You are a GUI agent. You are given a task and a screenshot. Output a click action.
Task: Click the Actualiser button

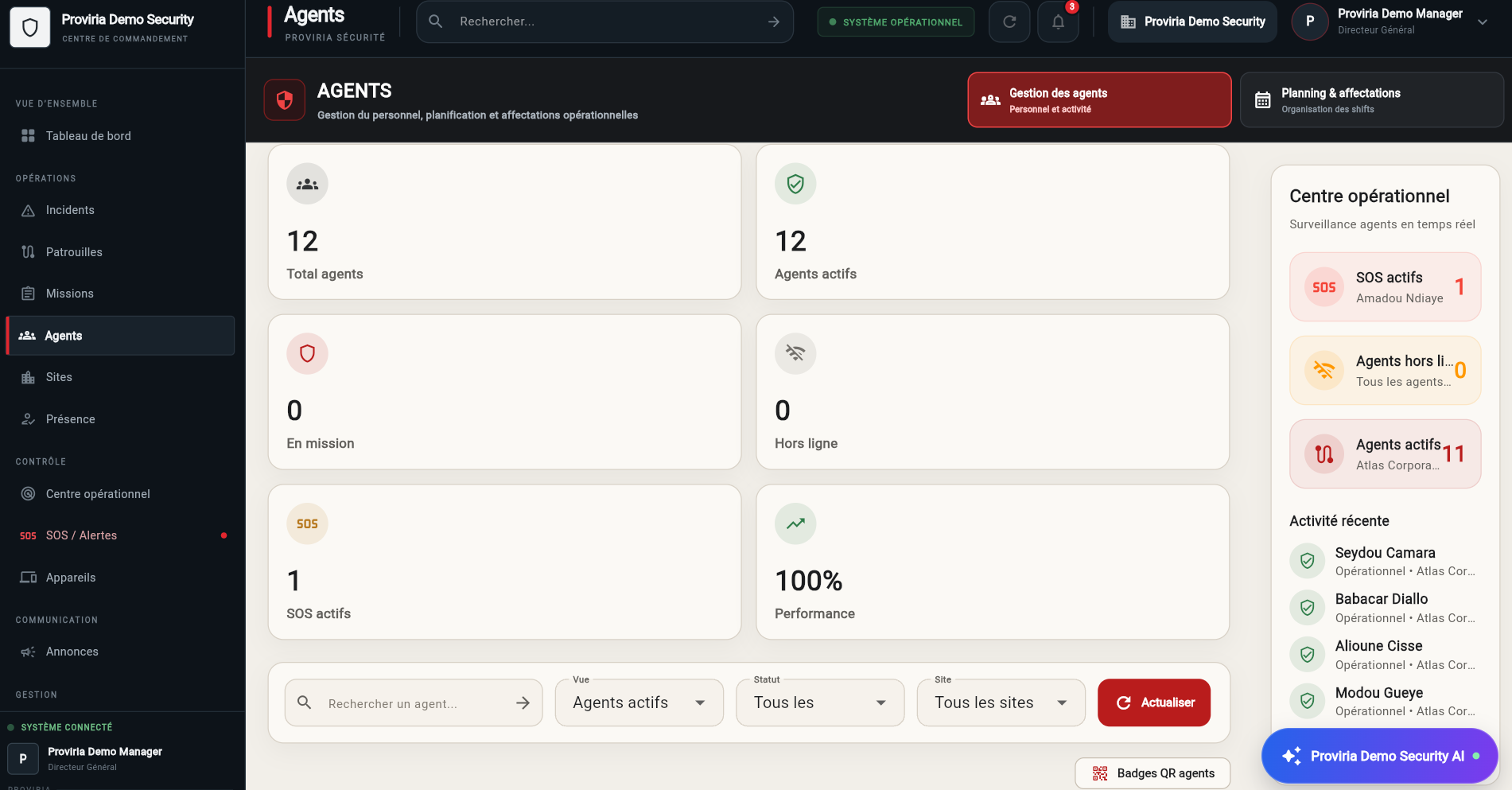click(x=1154, y=702)
